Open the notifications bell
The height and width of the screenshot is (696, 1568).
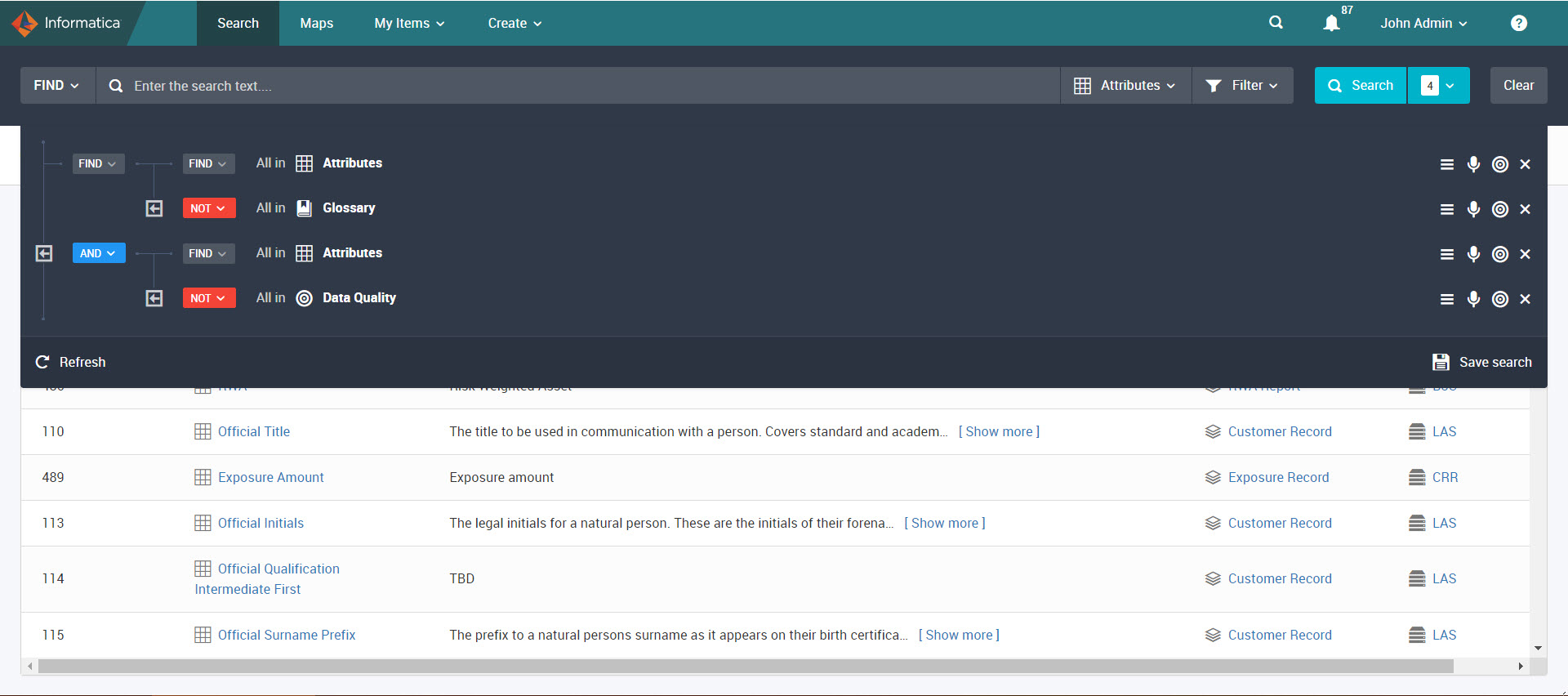1331,23
